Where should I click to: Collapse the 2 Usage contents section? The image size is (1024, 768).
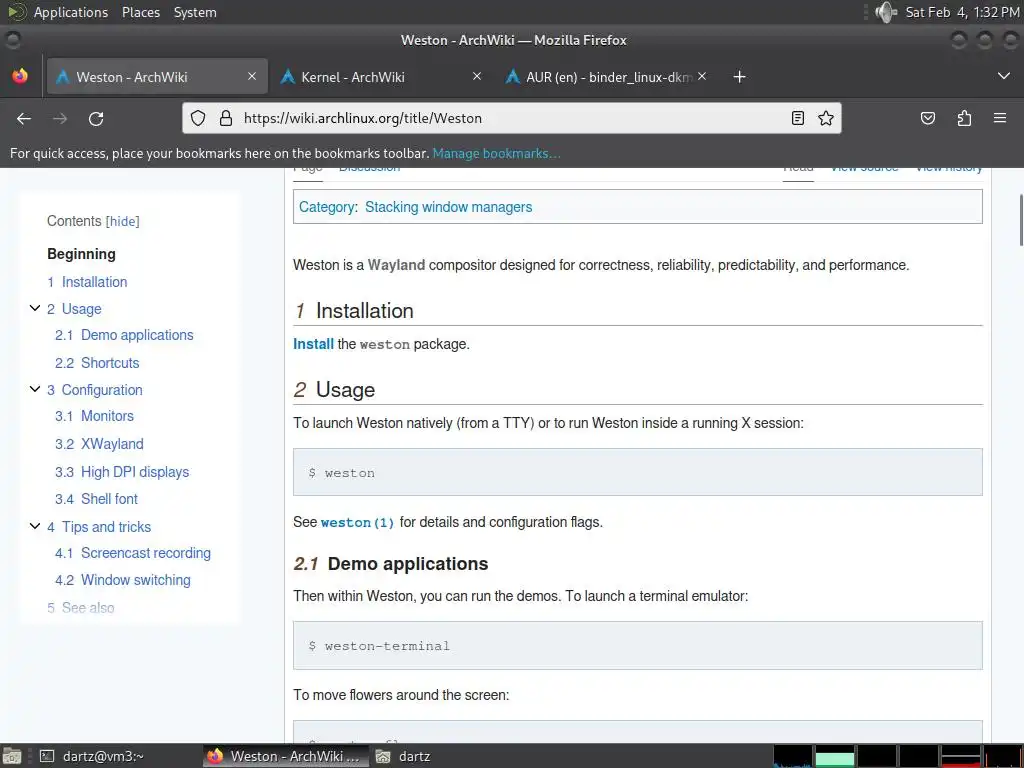pos(35,308)
